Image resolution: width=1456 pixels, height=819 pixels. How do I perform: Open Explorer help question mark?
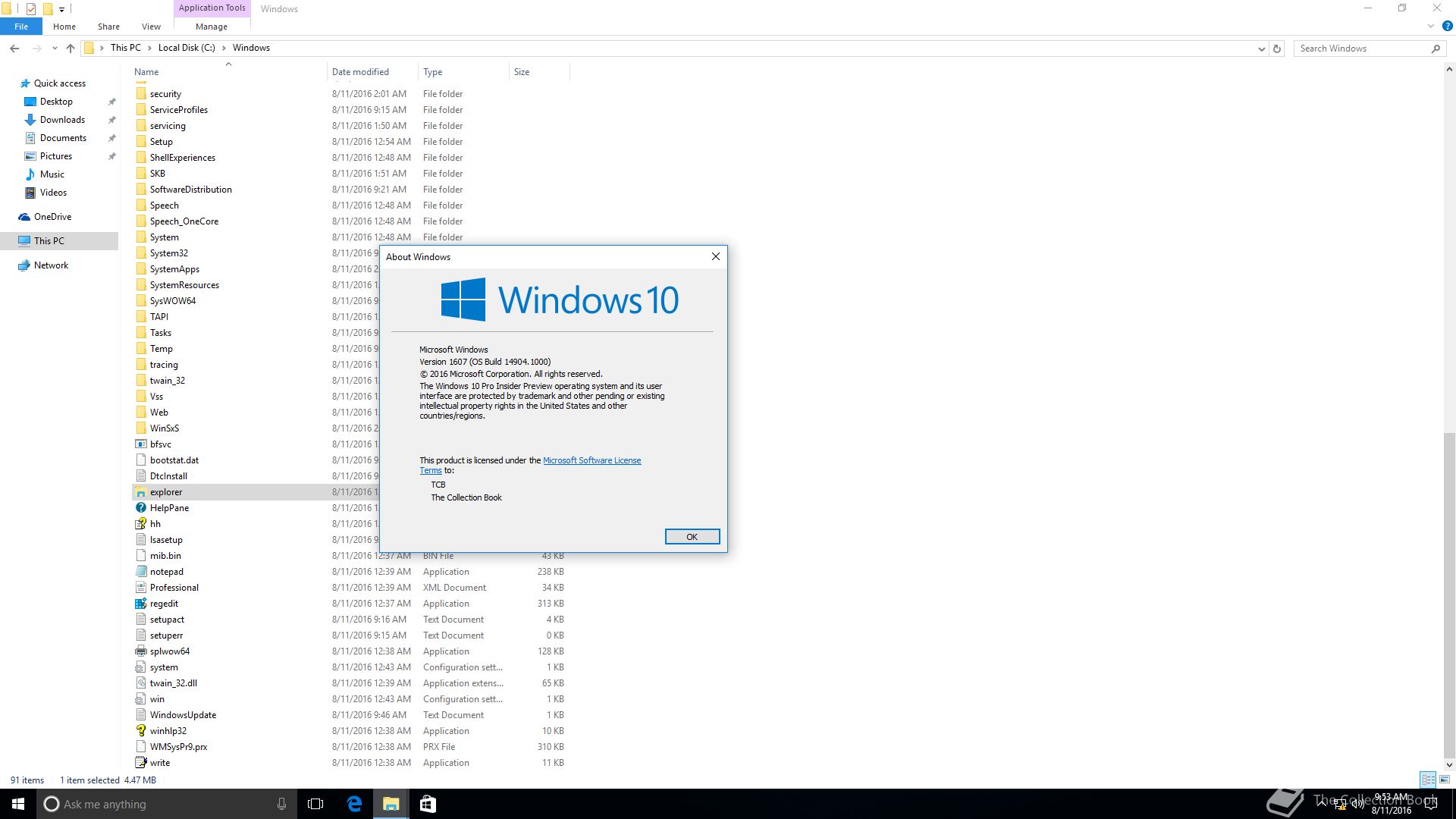pyautogui.click(x=1447, y=27)
